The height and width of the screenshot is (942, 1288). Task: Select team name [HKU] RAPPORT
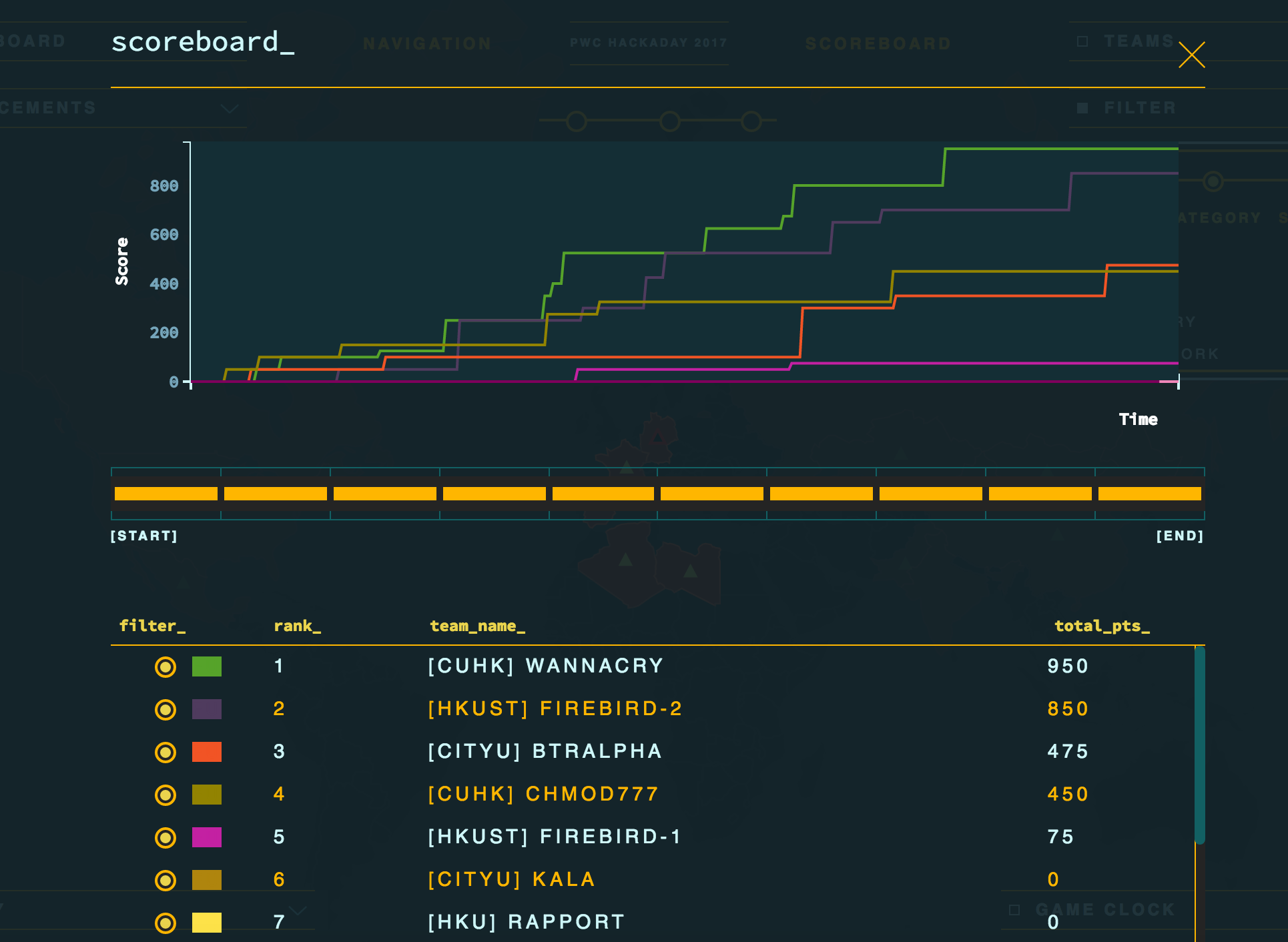[x=526, y=922]
